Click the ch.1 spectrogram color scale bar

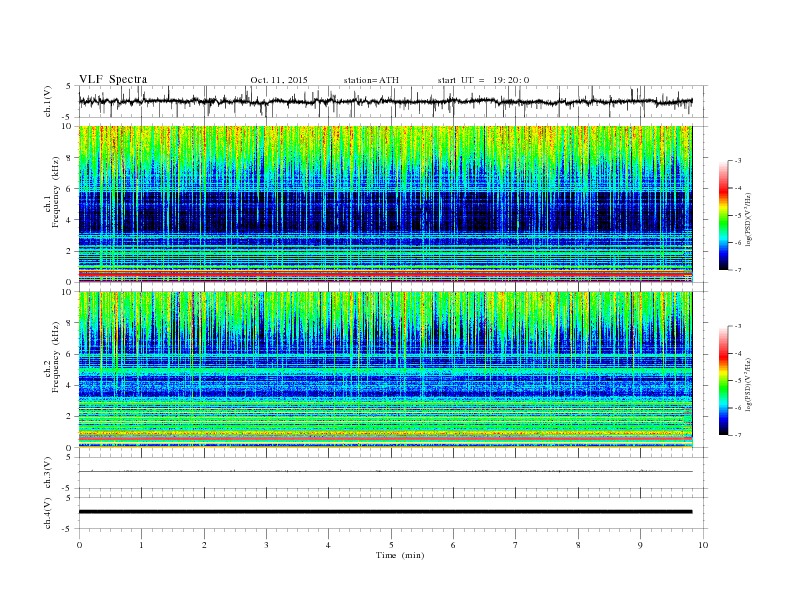[x=724, y=215]
